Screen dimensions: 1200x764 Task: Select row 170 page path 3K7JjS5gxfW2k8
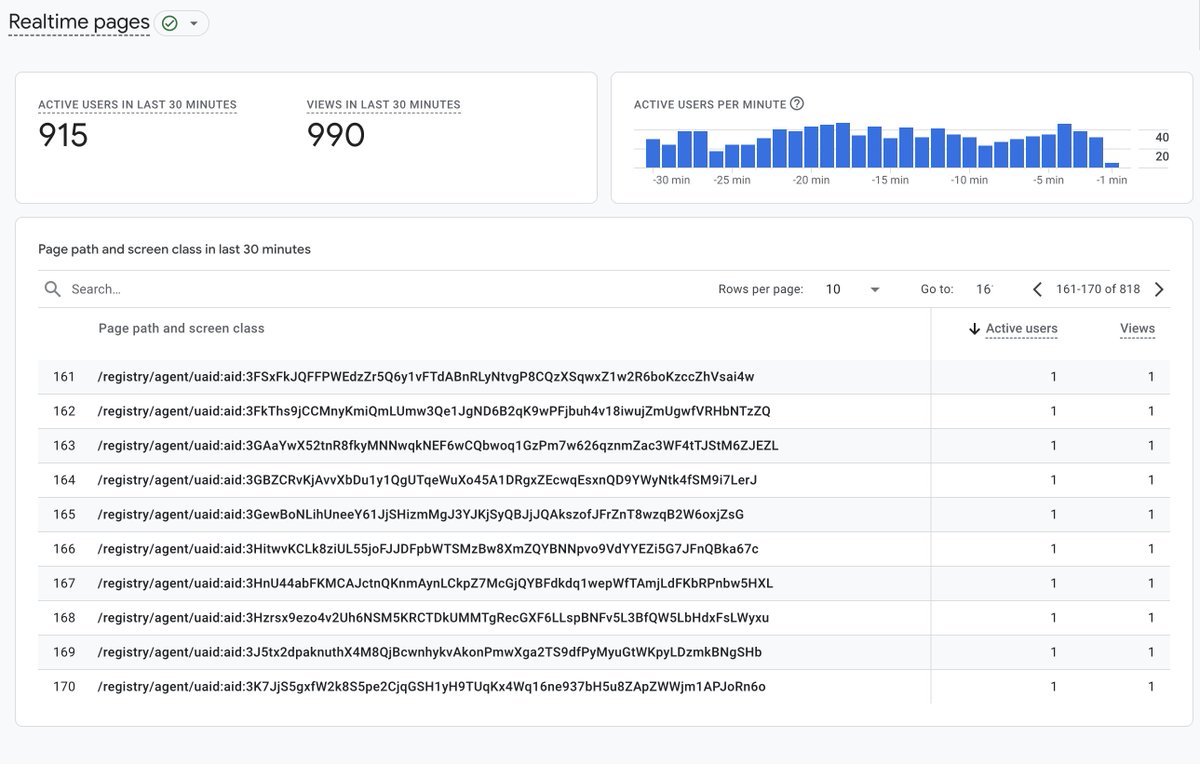431,687
